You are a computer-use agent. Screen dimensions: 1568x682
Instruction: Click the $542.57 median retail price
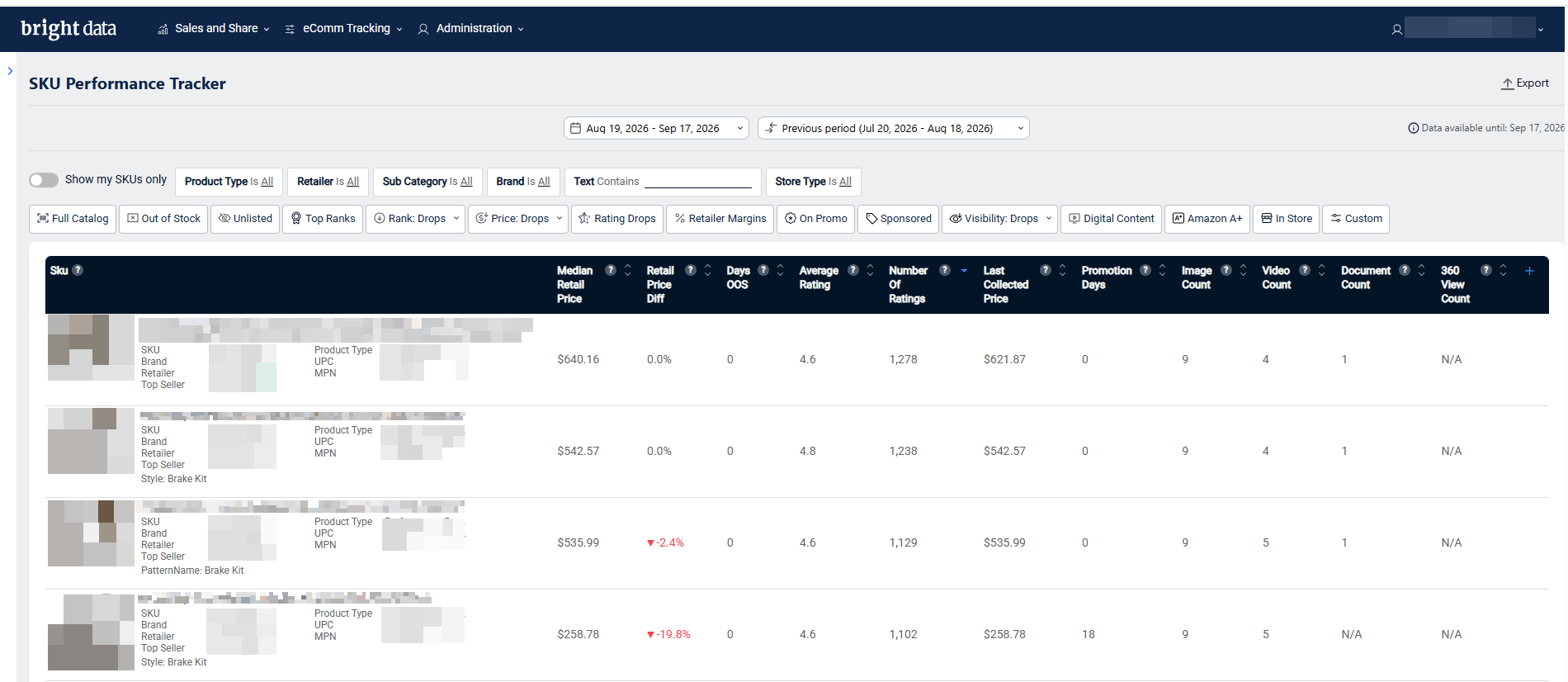pos(579,451)
